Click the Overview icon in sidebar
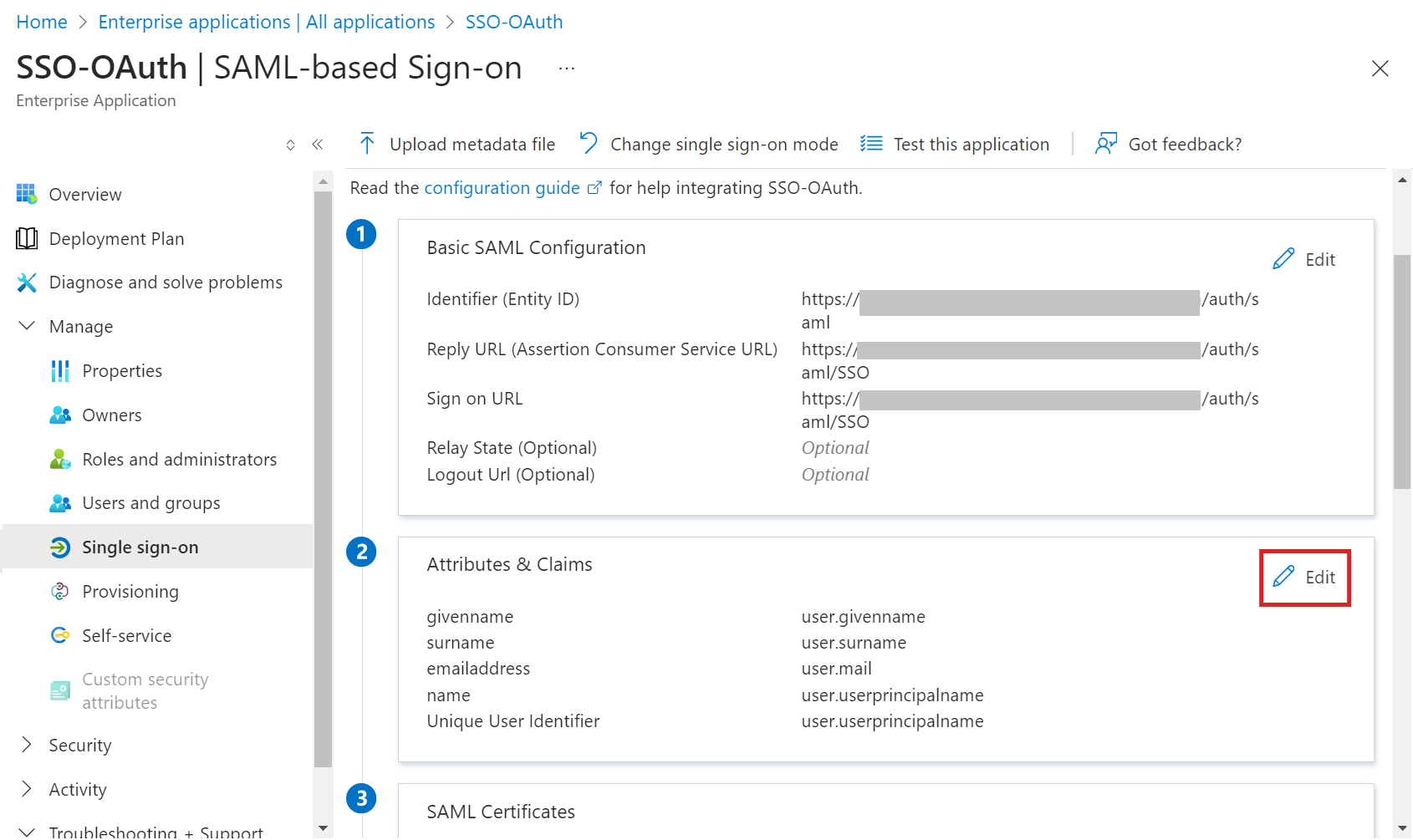 point(27,194)
